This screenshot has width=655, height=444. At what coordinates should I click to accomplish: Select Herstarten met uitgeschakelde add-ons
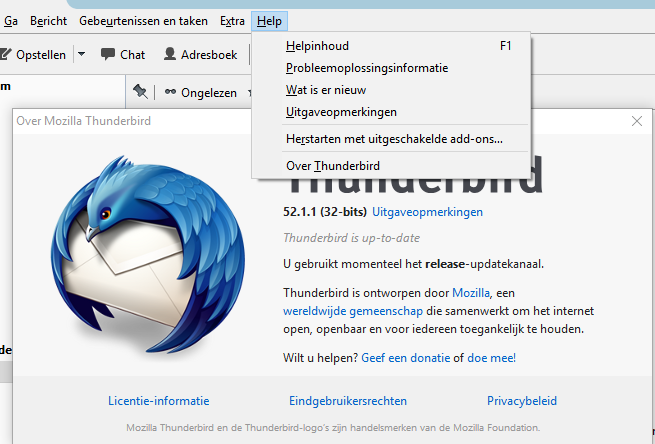pyautogui.click(x=391, y=139)
